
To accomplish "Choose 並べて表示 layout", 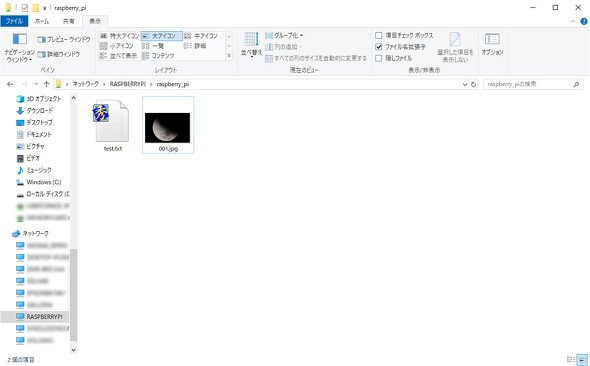I will tap(119, 56).
